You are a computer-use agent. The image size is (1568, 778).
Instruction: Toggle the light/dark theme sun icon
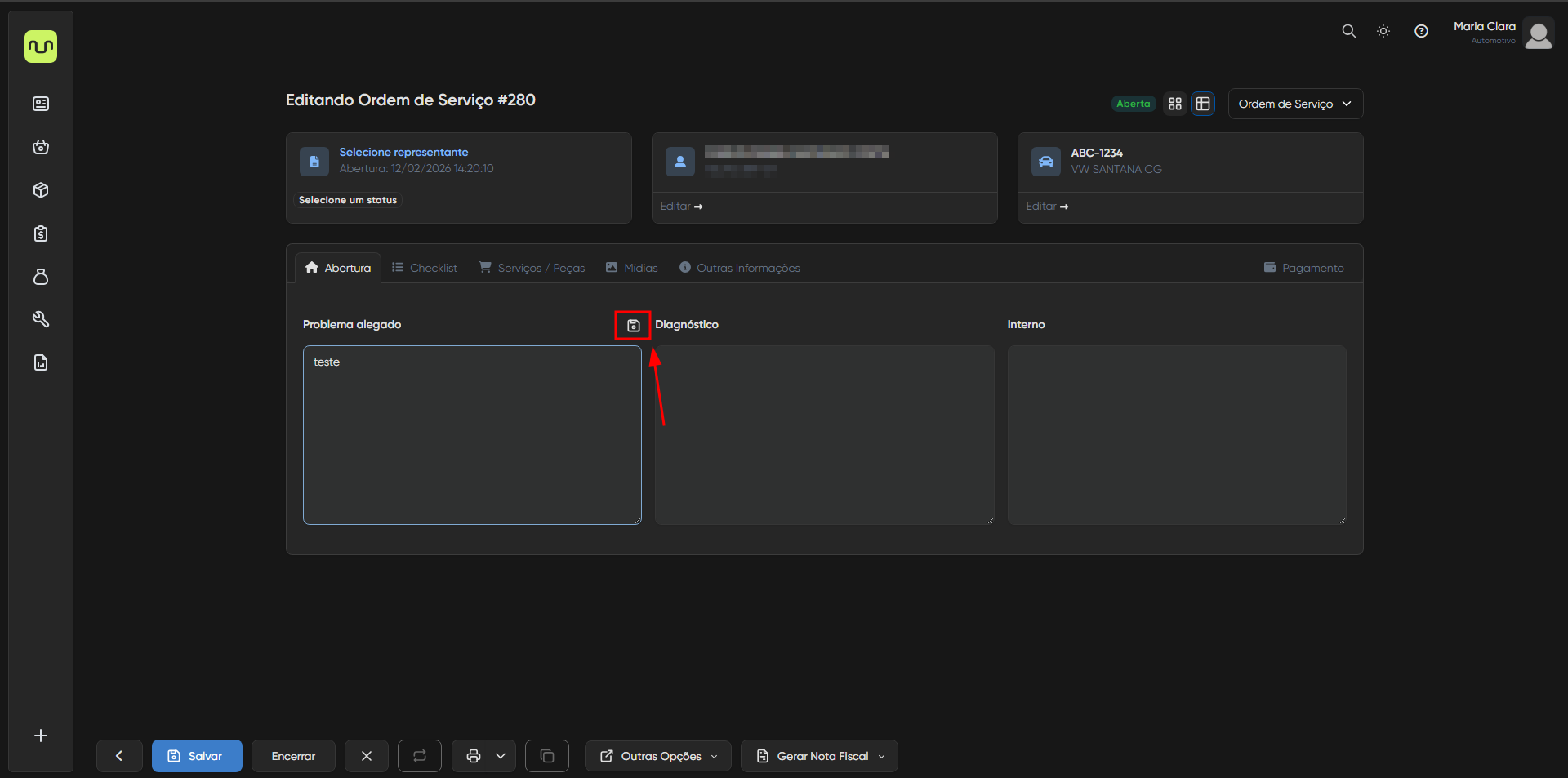pos(1383,31)
